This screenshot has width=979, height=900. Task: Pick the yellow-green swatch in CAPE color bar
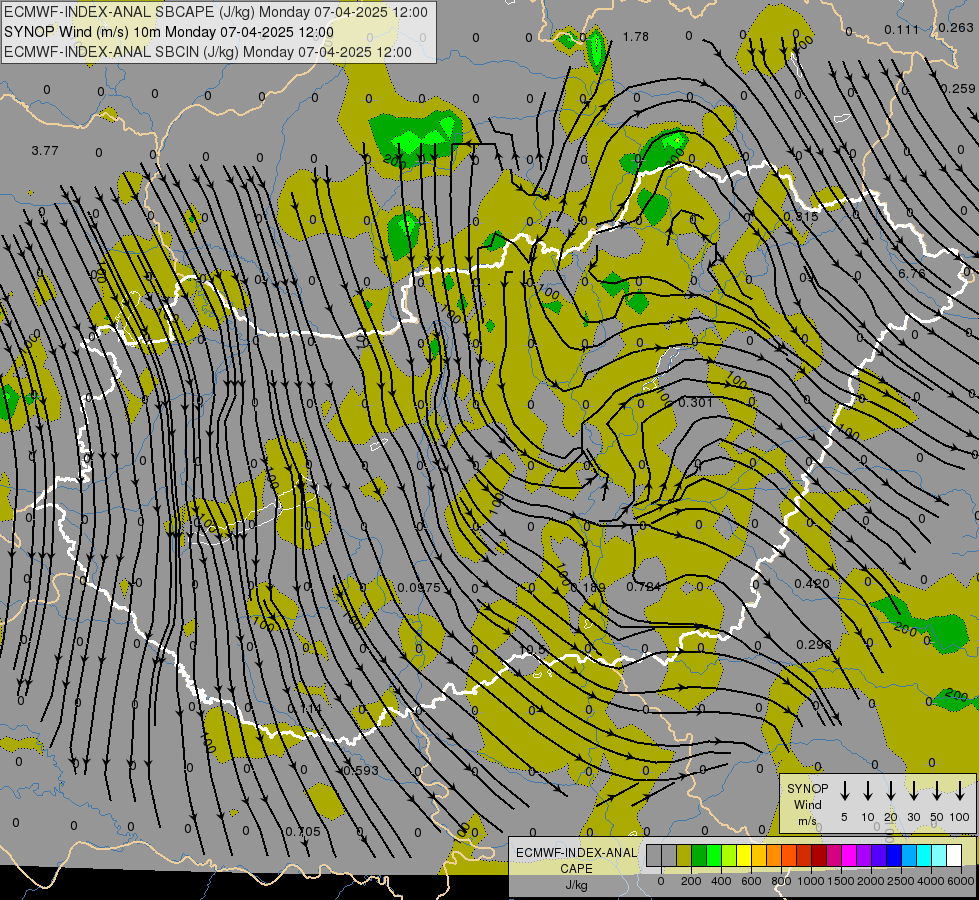(x=729, y=855)
